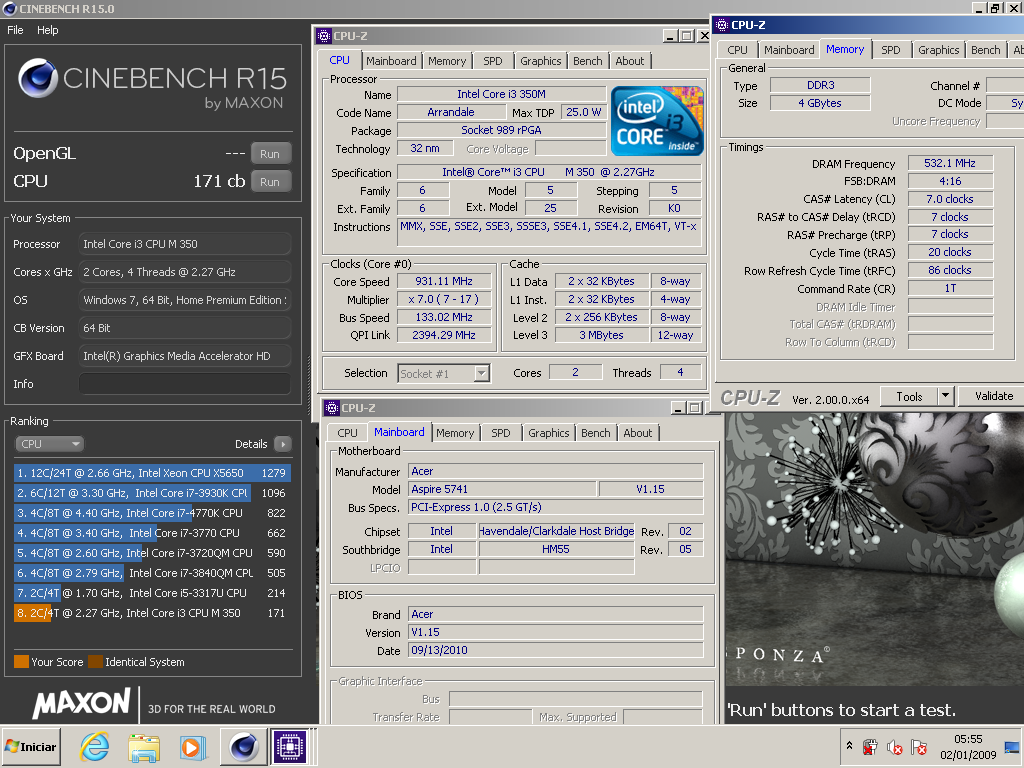Run the CPU benchmark
The width and height of the screenshot is (1024, 768).
[270, 182]
